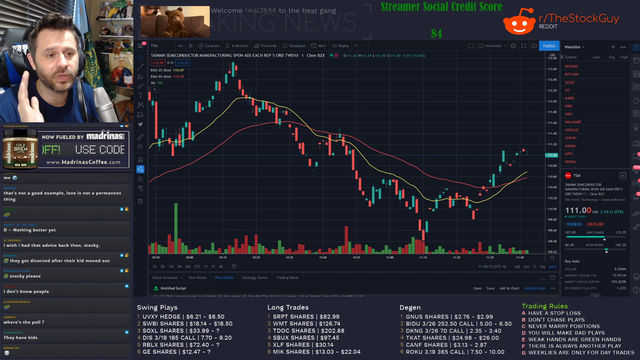This screenshot has width=640, height=360.
Task: Click the trash icon to remove drawings
Action: coord(140,201)
